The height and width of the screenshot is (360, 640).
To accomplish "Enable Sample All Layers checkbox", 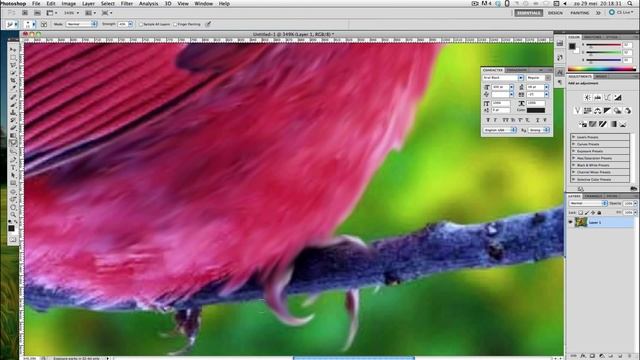I will [x=141, y=24].
